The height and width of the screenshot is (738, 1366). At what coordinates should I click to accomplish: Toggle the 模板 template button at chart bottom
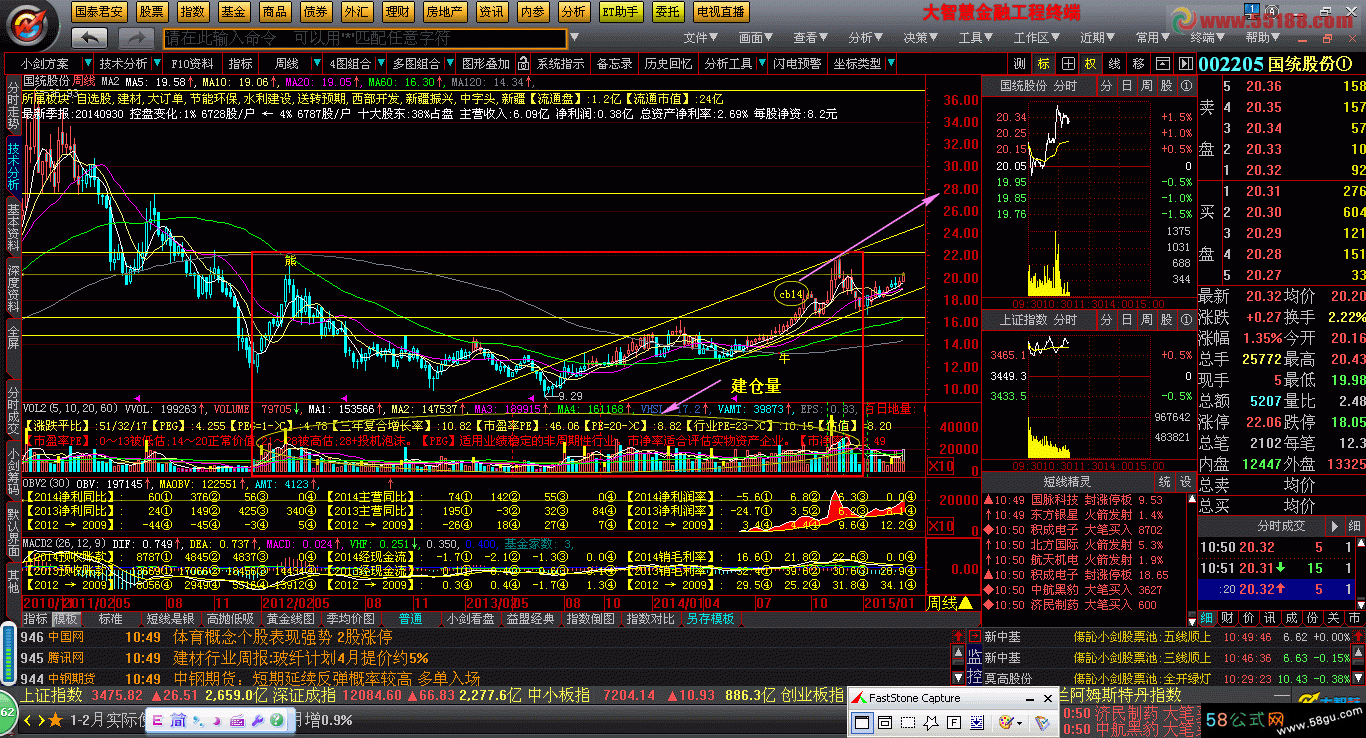[66, 619]
